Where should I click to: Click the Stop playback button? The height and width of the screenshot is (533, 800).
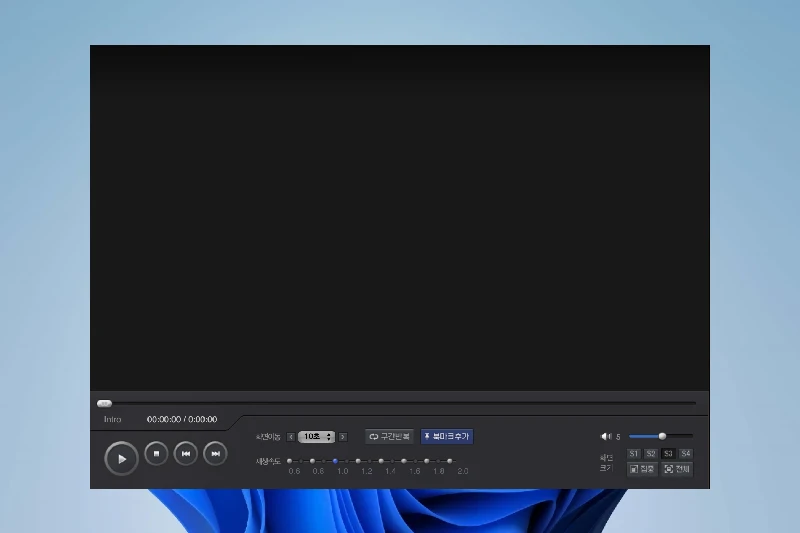pos(156,454)
